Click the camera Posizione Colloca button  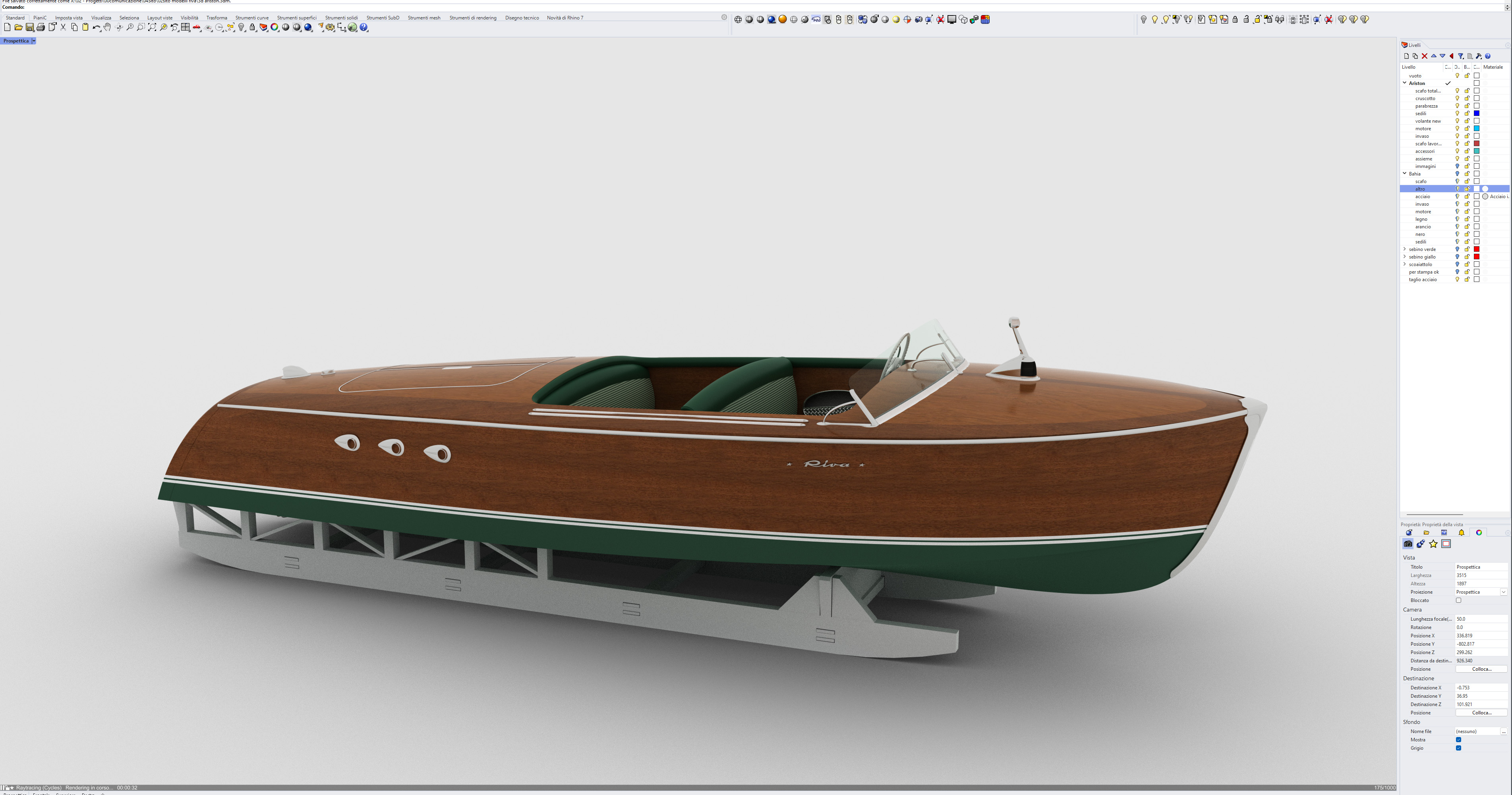click(x=1481, y=669)
